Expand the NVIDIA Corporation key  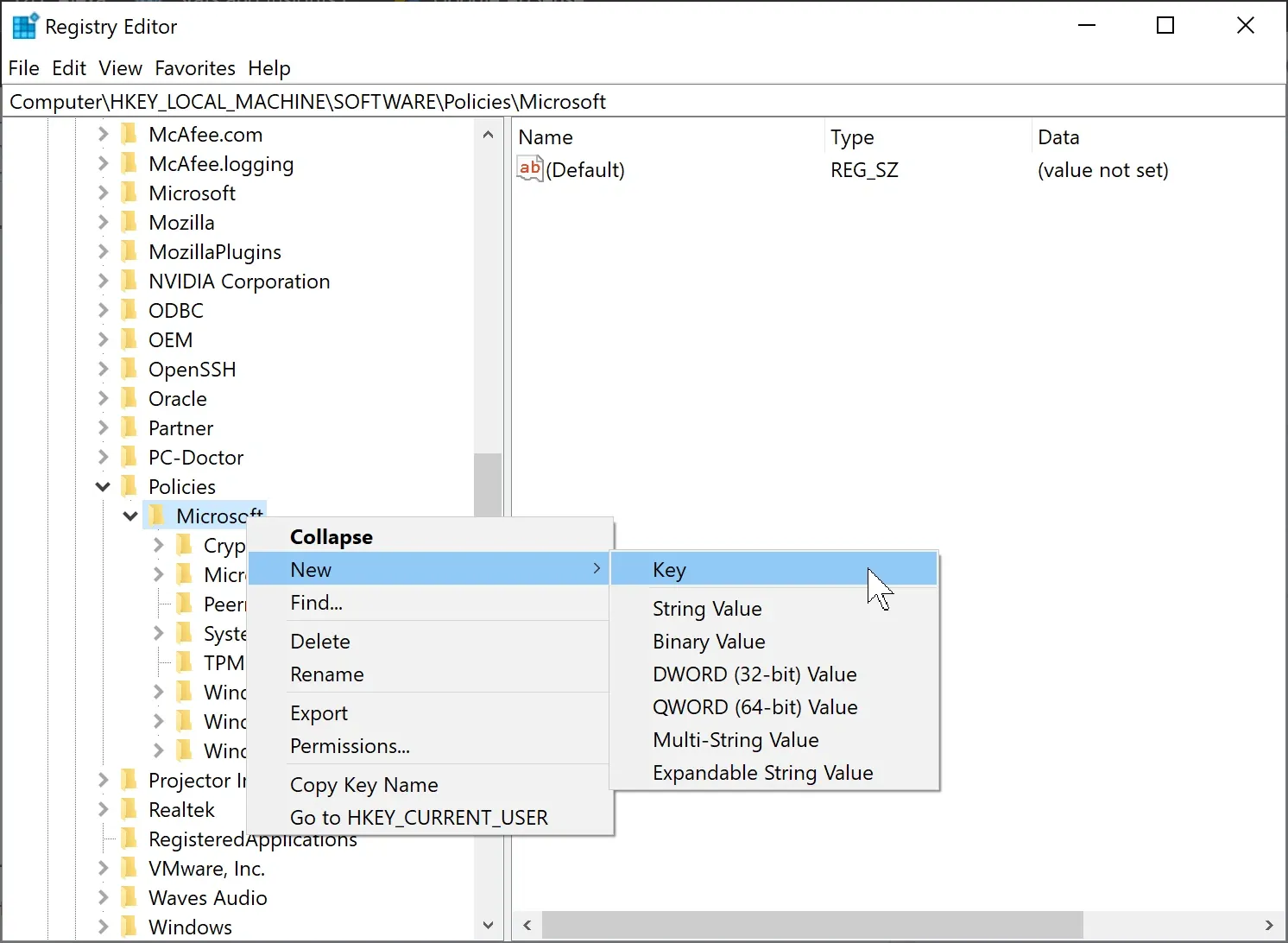click(104, 281)
